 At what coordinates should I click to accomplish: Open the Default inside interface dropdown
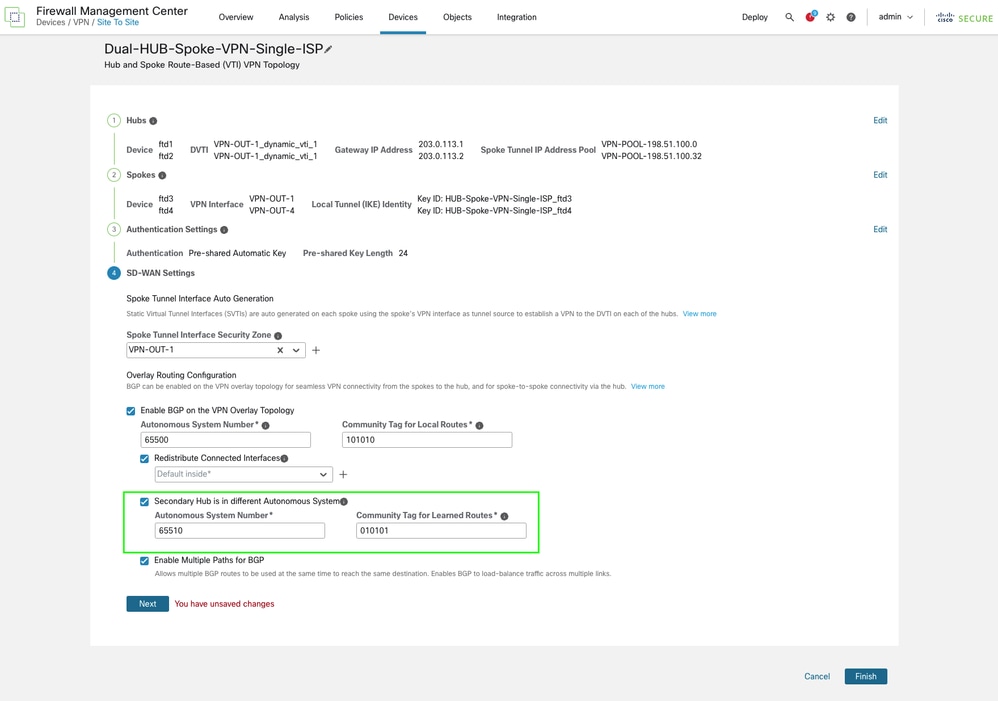pos(243,474)
